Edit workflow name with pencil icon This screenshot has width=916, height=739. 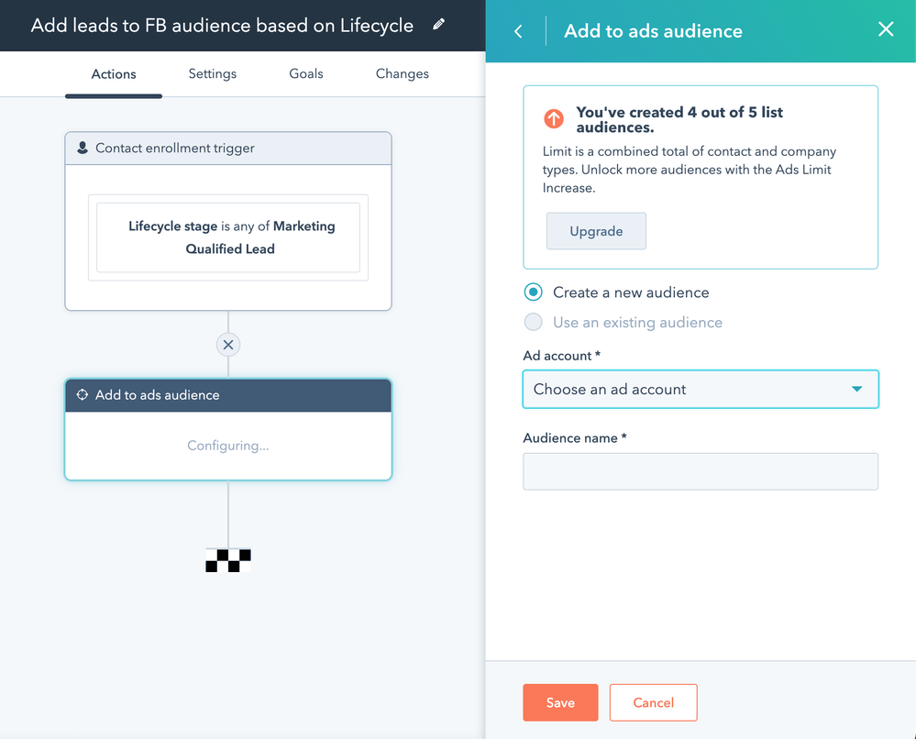tap(439, 25)
